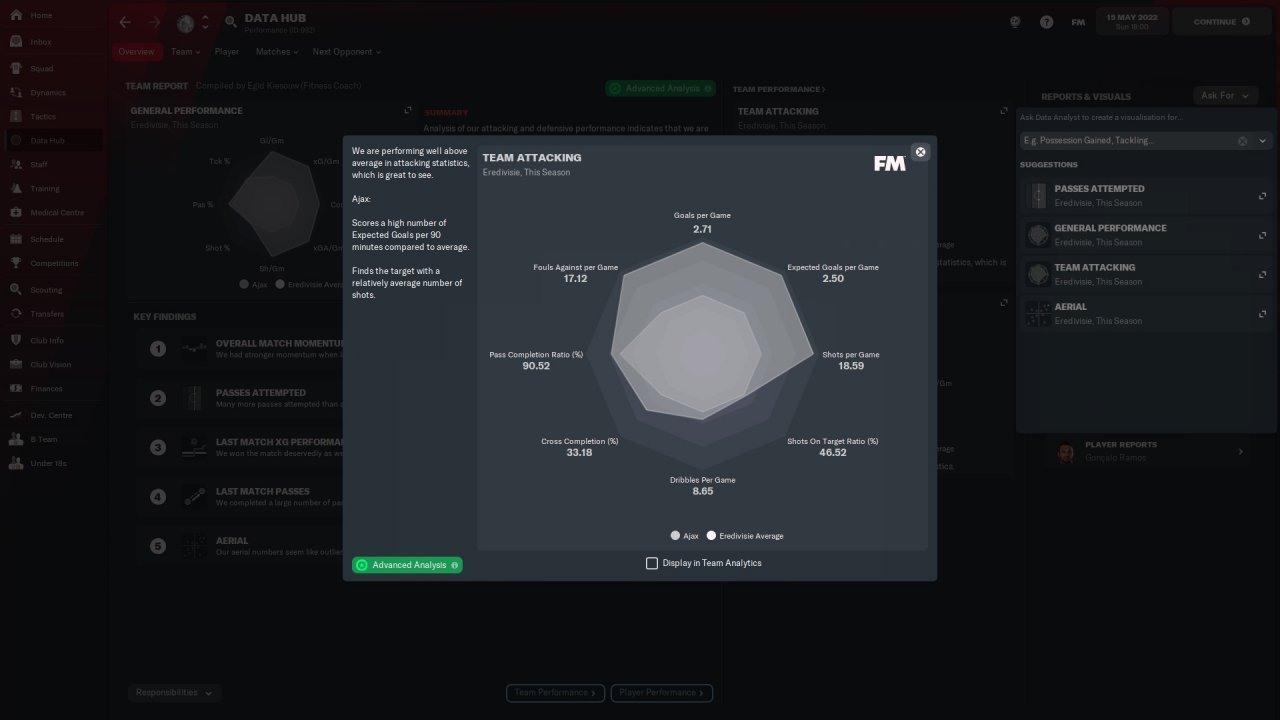
Task: Expand the General Performance panel in Team Report
Action: [x=408, y=111]
